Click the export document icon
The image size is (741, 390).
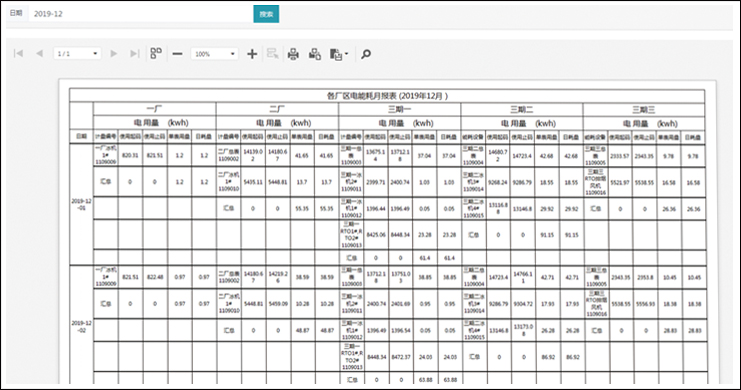pos(336,54)
